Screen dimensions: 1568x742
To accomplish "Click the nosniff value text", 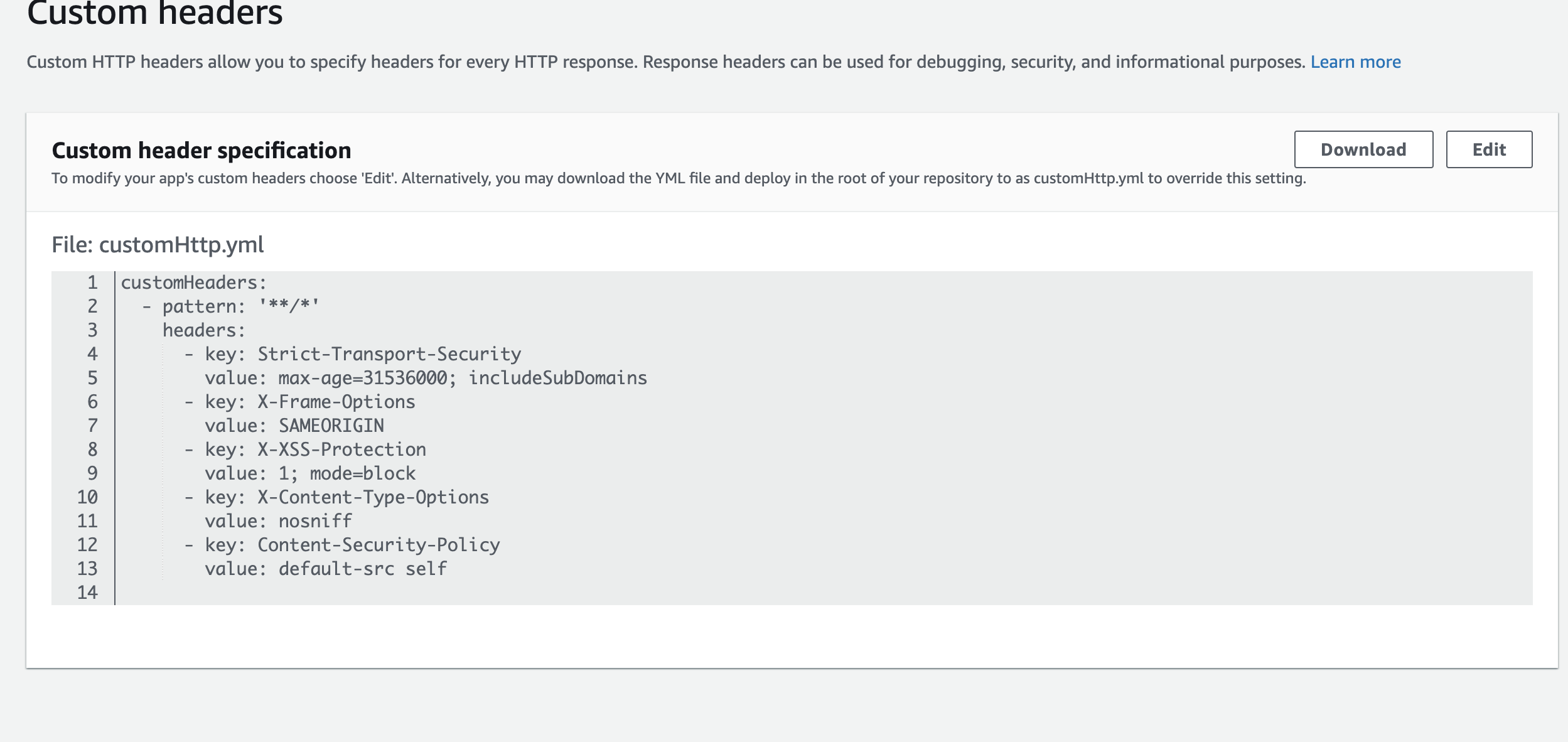I will [x=314, y=520].
